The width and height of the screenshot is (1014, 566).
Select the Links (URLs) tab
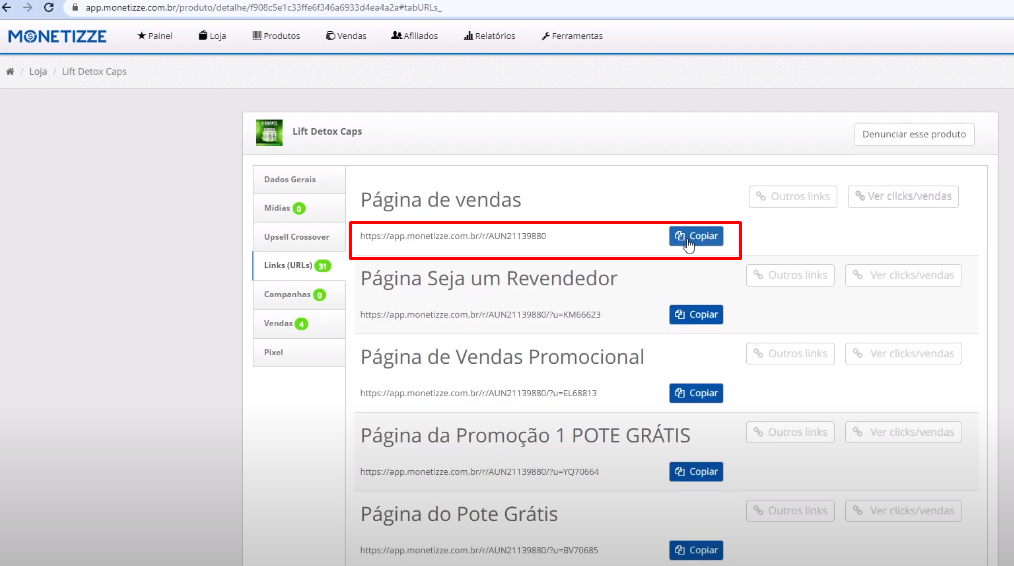[x=299, y=266]
